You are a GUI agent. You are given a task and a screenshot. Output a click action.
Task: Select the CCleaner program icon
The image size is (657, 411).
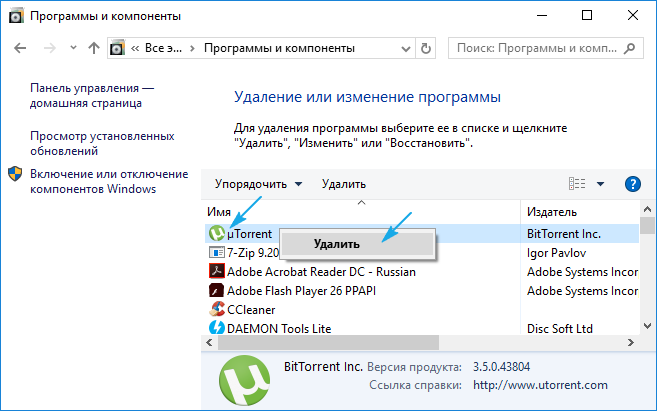coord(216,309)
